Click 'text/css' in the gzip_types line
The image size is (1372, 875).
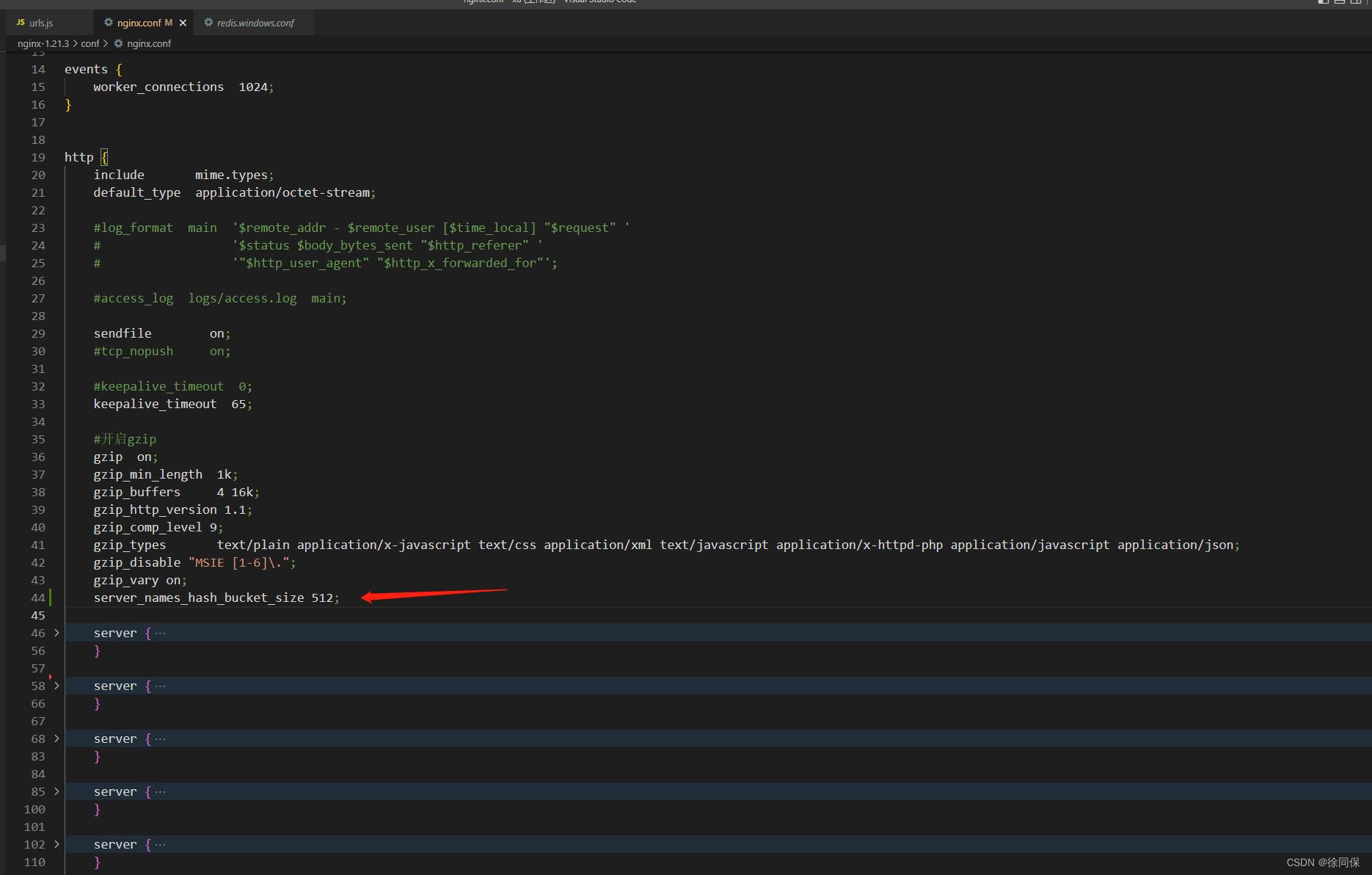507,545
